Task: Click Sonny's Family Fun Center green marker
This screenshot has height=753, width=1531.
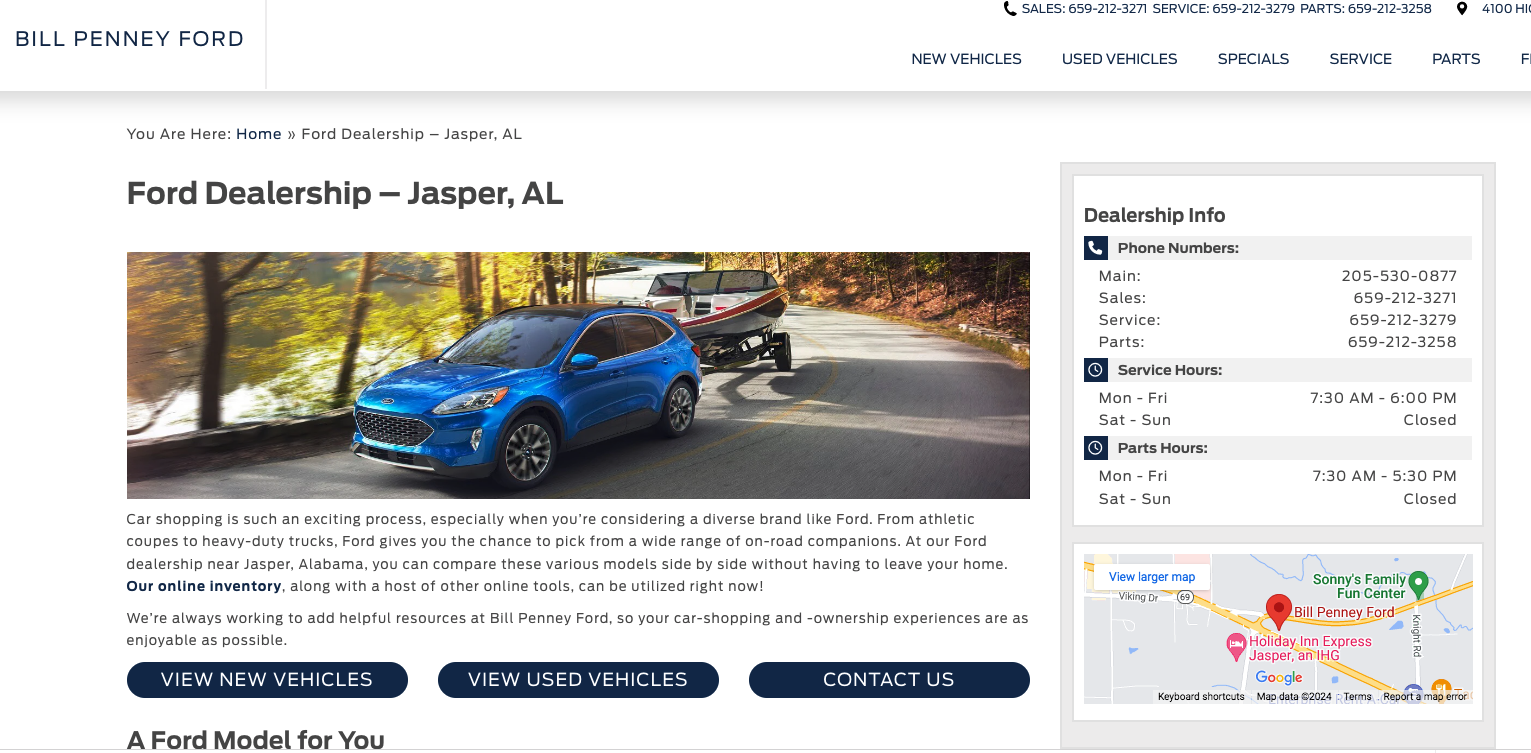Action: click(1417, 583)
